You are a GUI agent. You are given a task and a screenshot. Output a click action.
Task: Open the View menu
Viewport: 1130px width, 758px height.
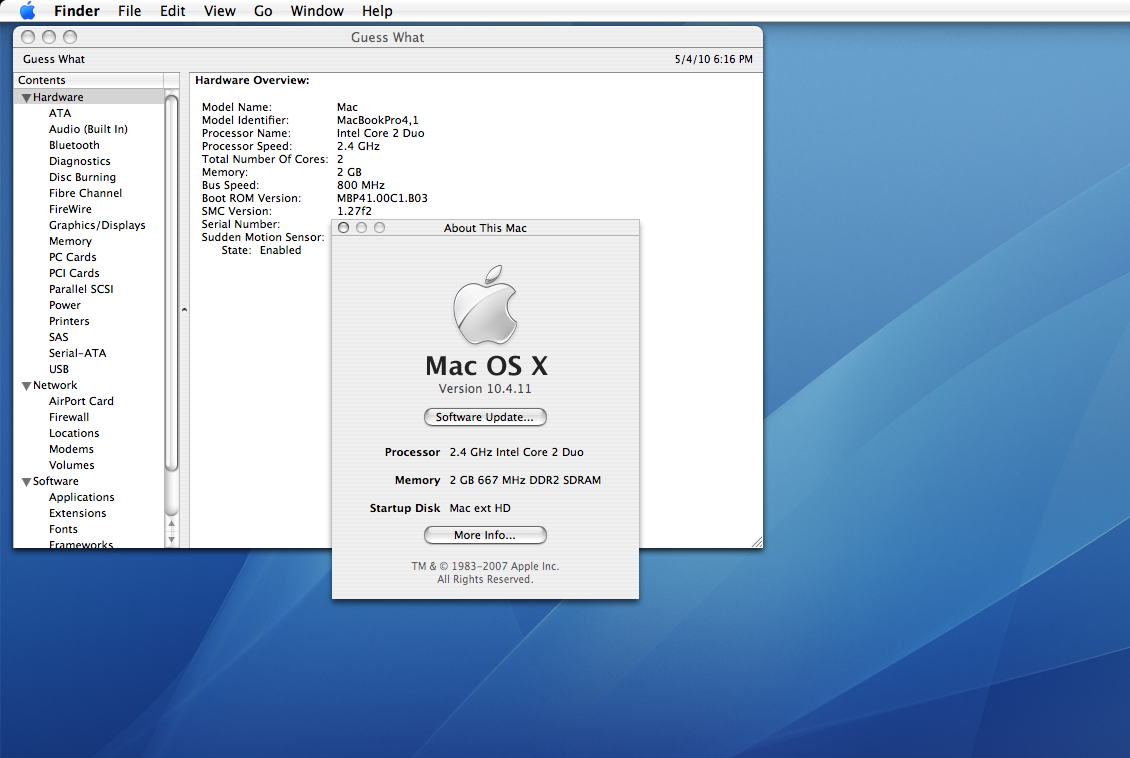tap(219, 11)
